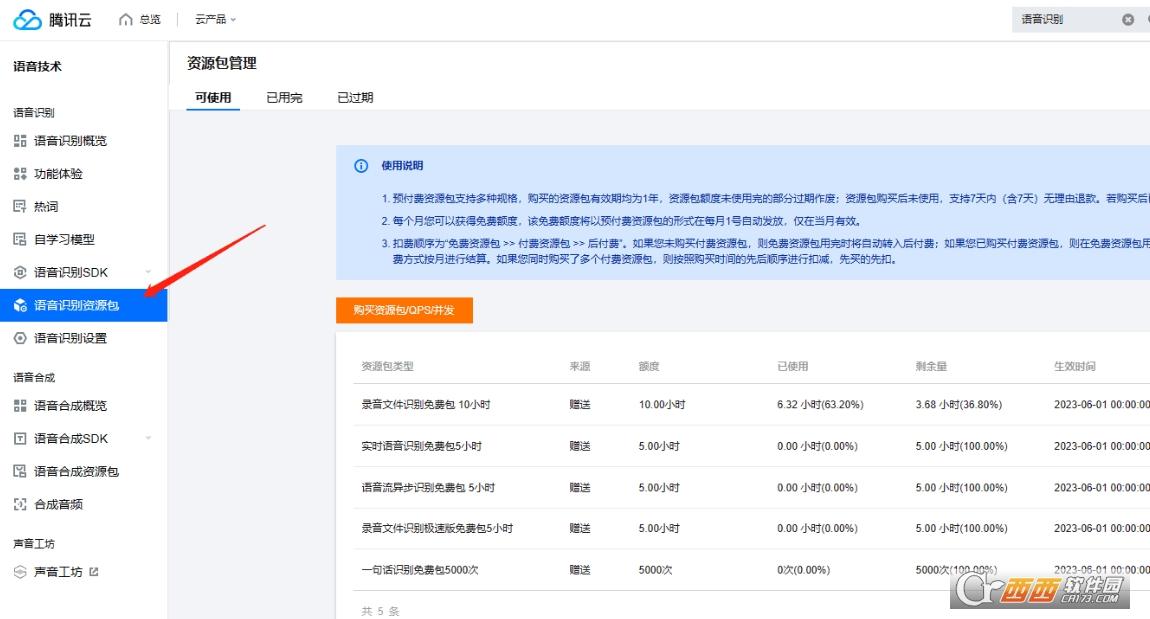This screenshot has height=619, width=1150.
Task: Click the 资源包类型 column header
Action: coord(387,366)
